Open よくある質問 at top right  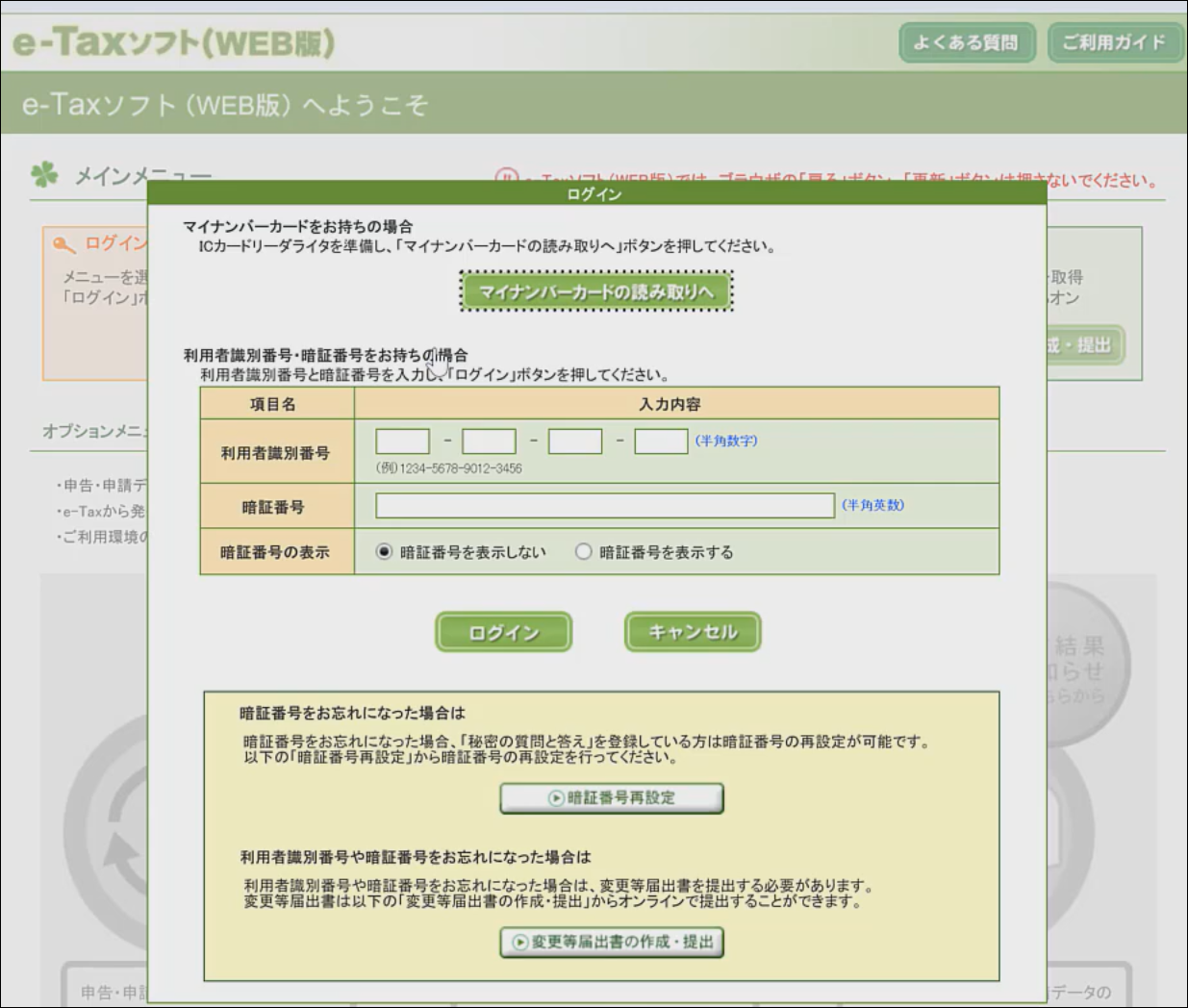[x=967, y=42]
